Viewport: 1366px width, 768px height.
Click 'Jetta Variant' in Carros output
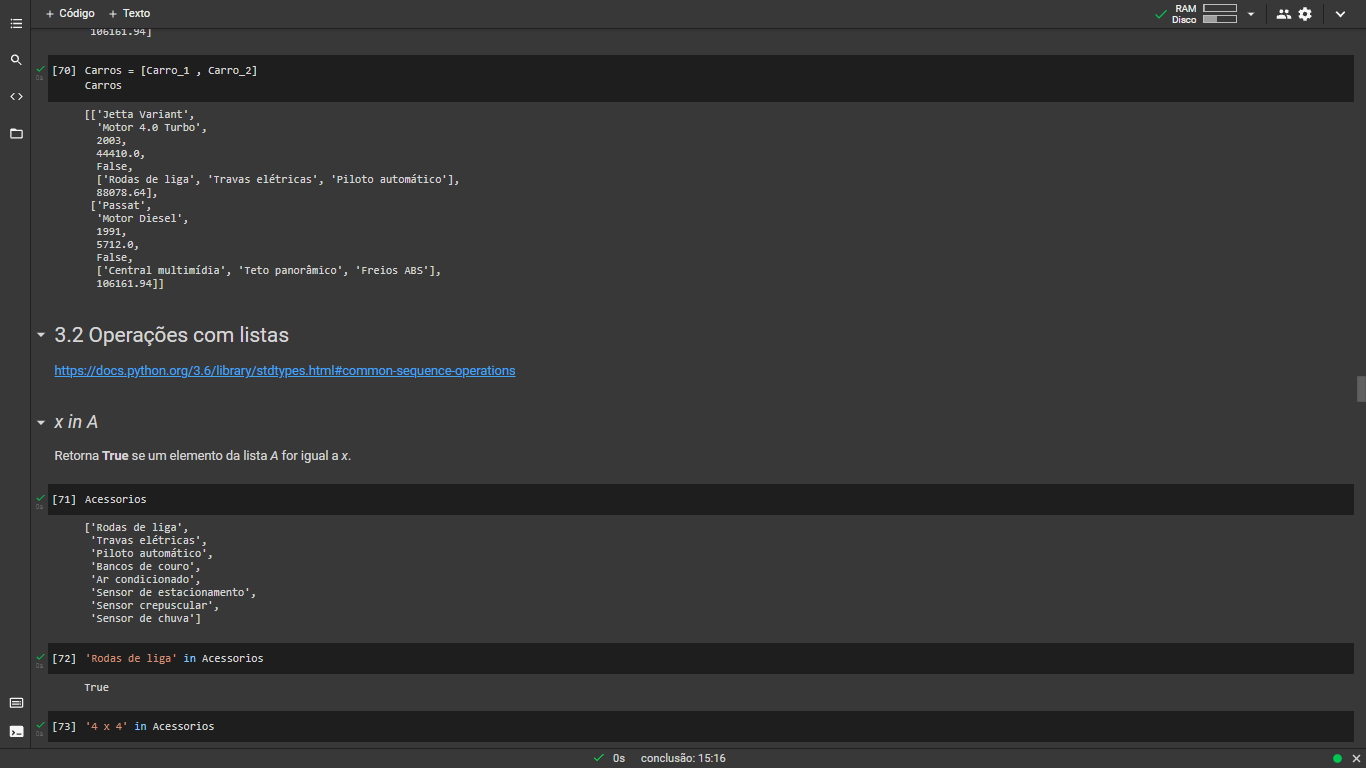[x=146, y=114]
